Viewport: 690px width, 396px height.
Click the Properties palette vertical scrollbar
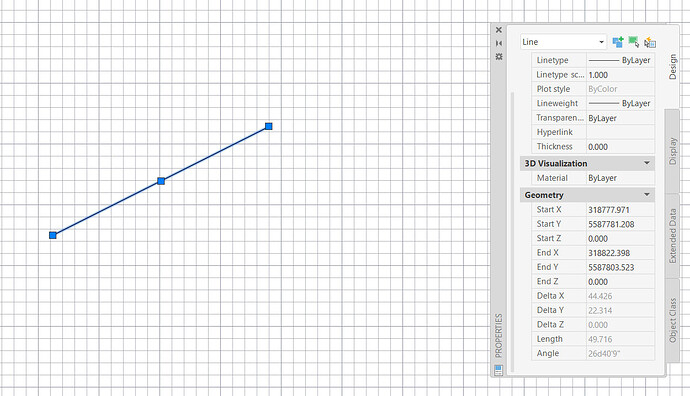[512, 232]
